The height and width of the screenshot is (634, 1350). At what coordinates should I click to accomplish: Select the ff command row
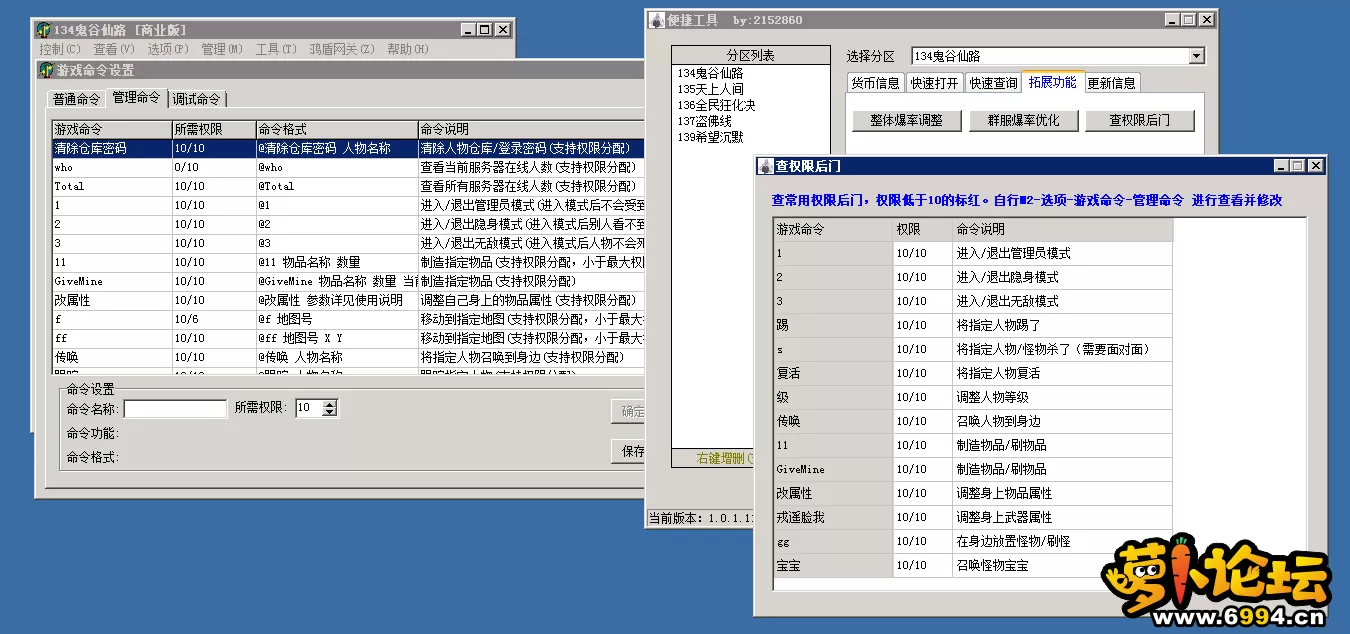348,338
